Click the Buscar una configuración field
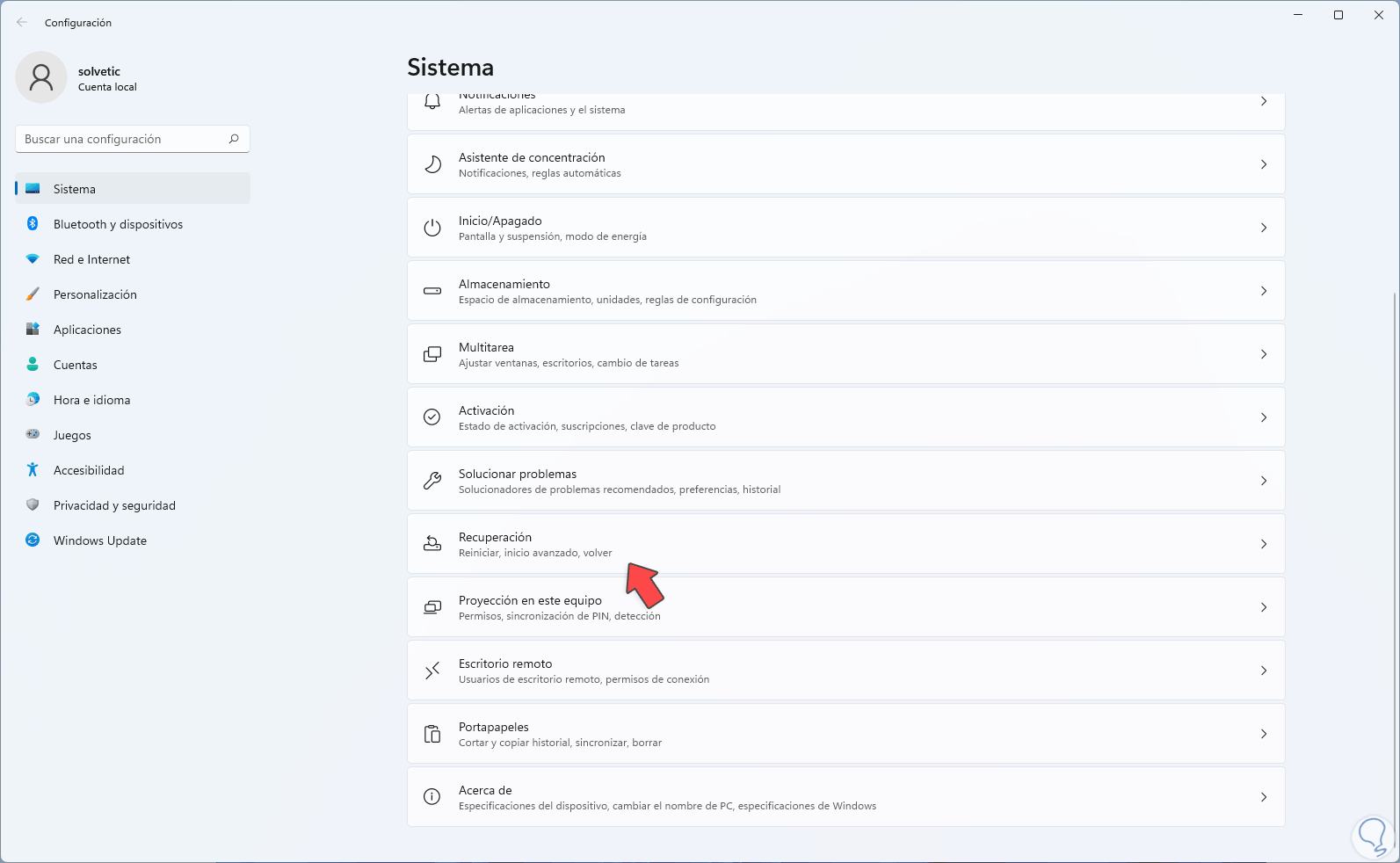The height and width of the screenshot is (863, 1400). [x=123, y=139]
